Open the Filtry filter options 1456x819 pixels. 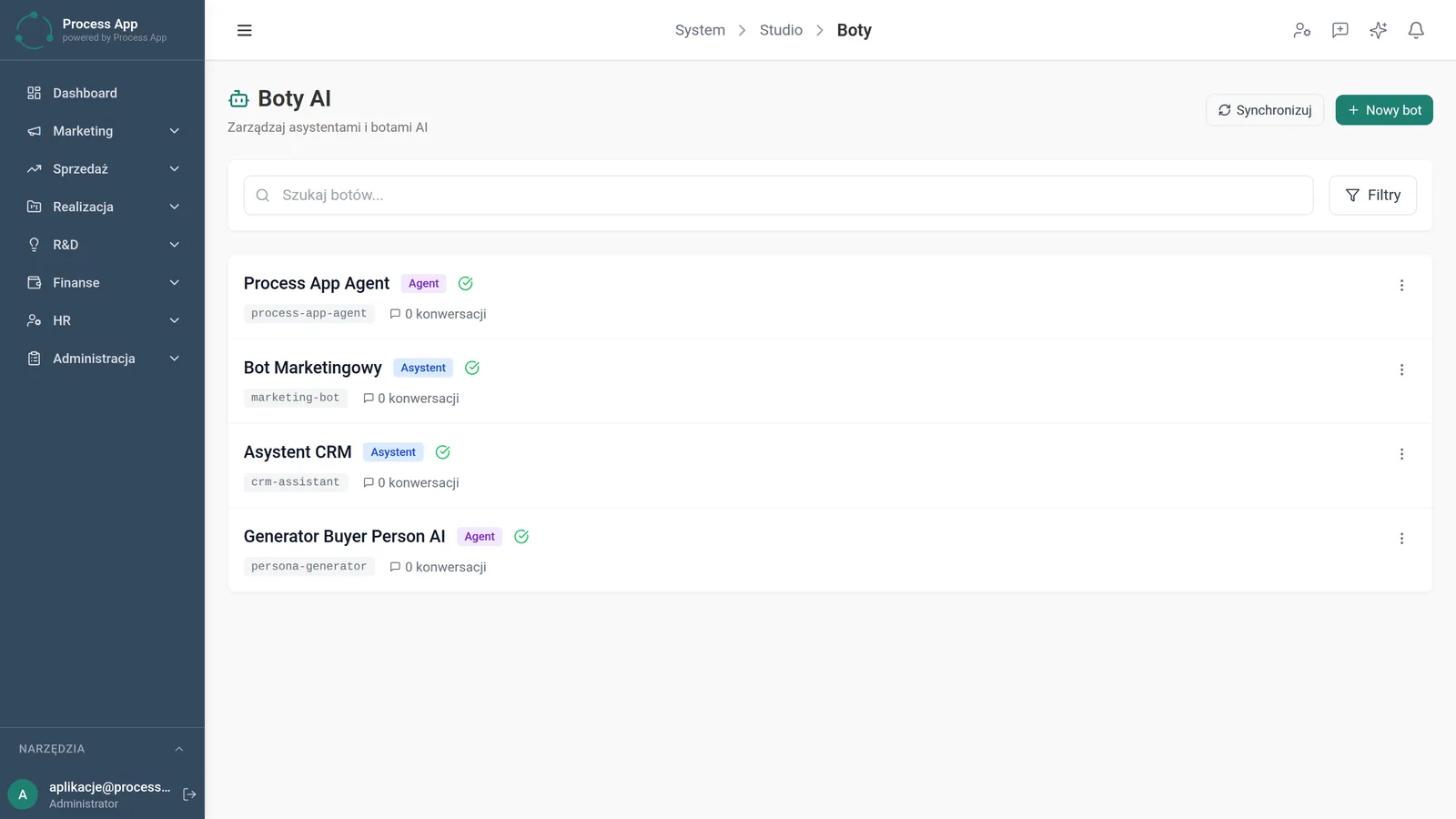[x=1372, y=196]
